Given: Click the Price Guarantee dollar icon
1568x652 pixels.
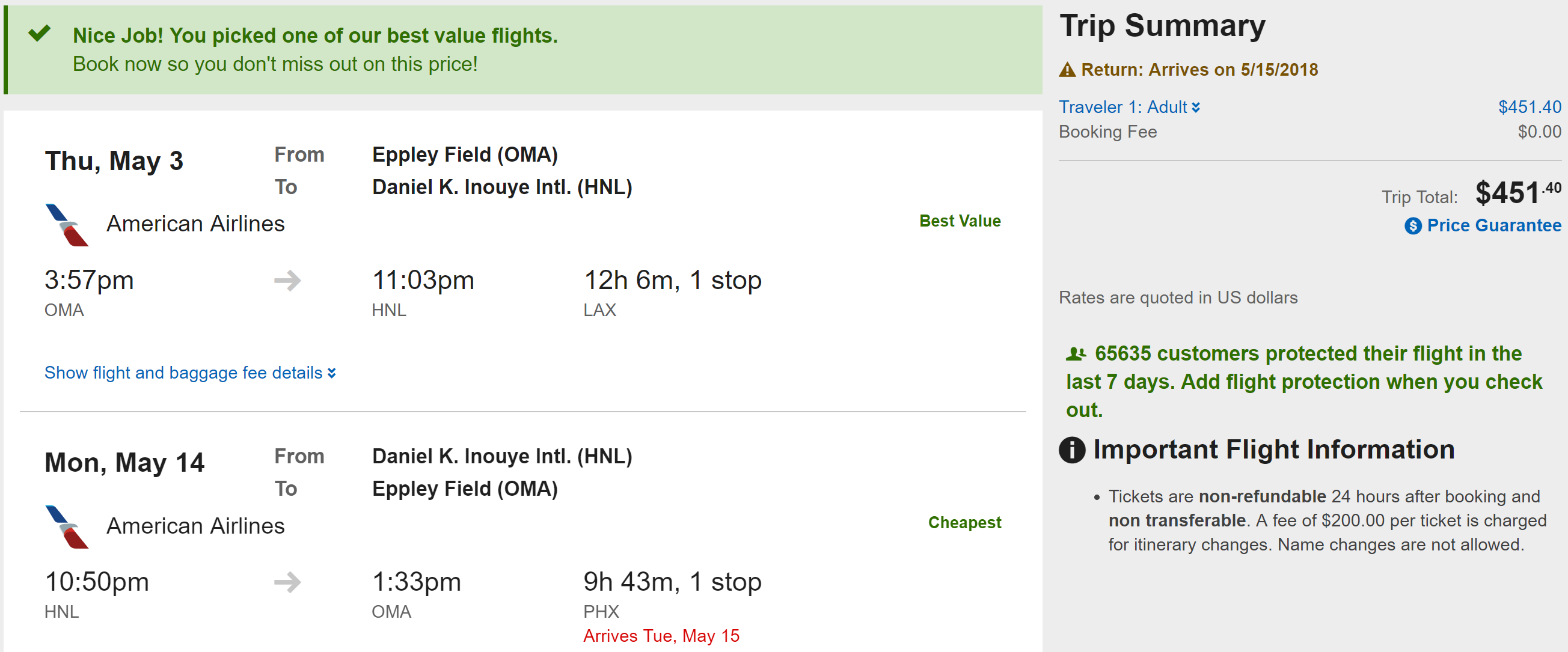Looking at the screenshot, I should 1413,227.
